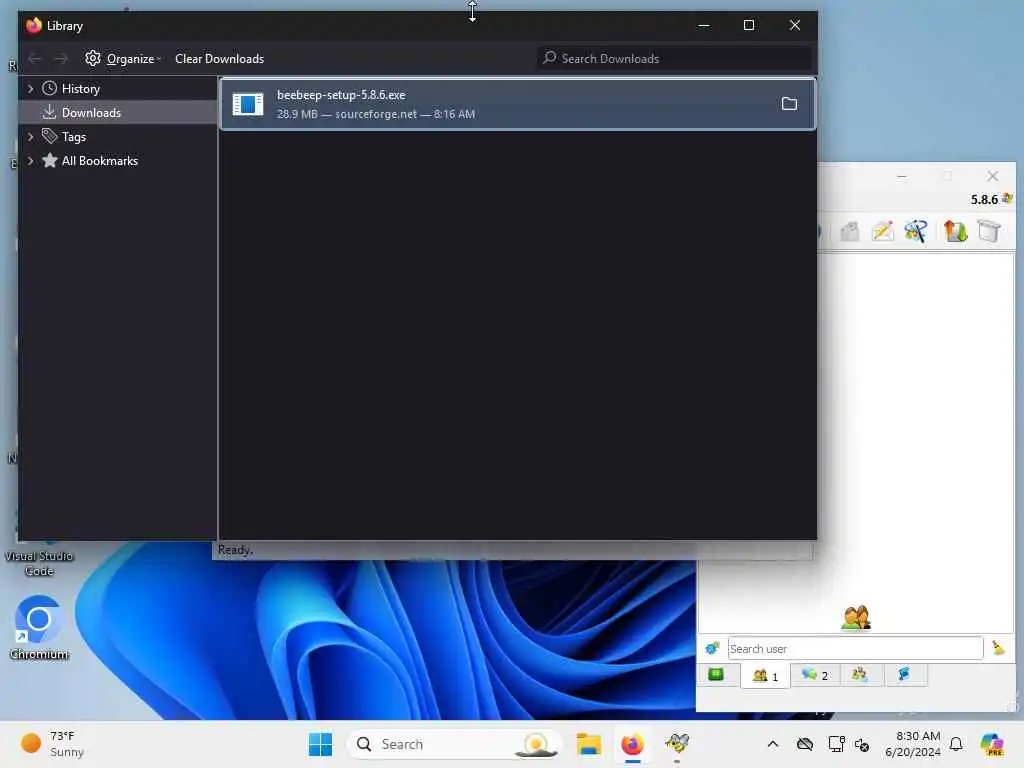Screen dimensions: 1024x768
Task: Click the back arrow in Library toolbar
Action: tap(35, 59)
